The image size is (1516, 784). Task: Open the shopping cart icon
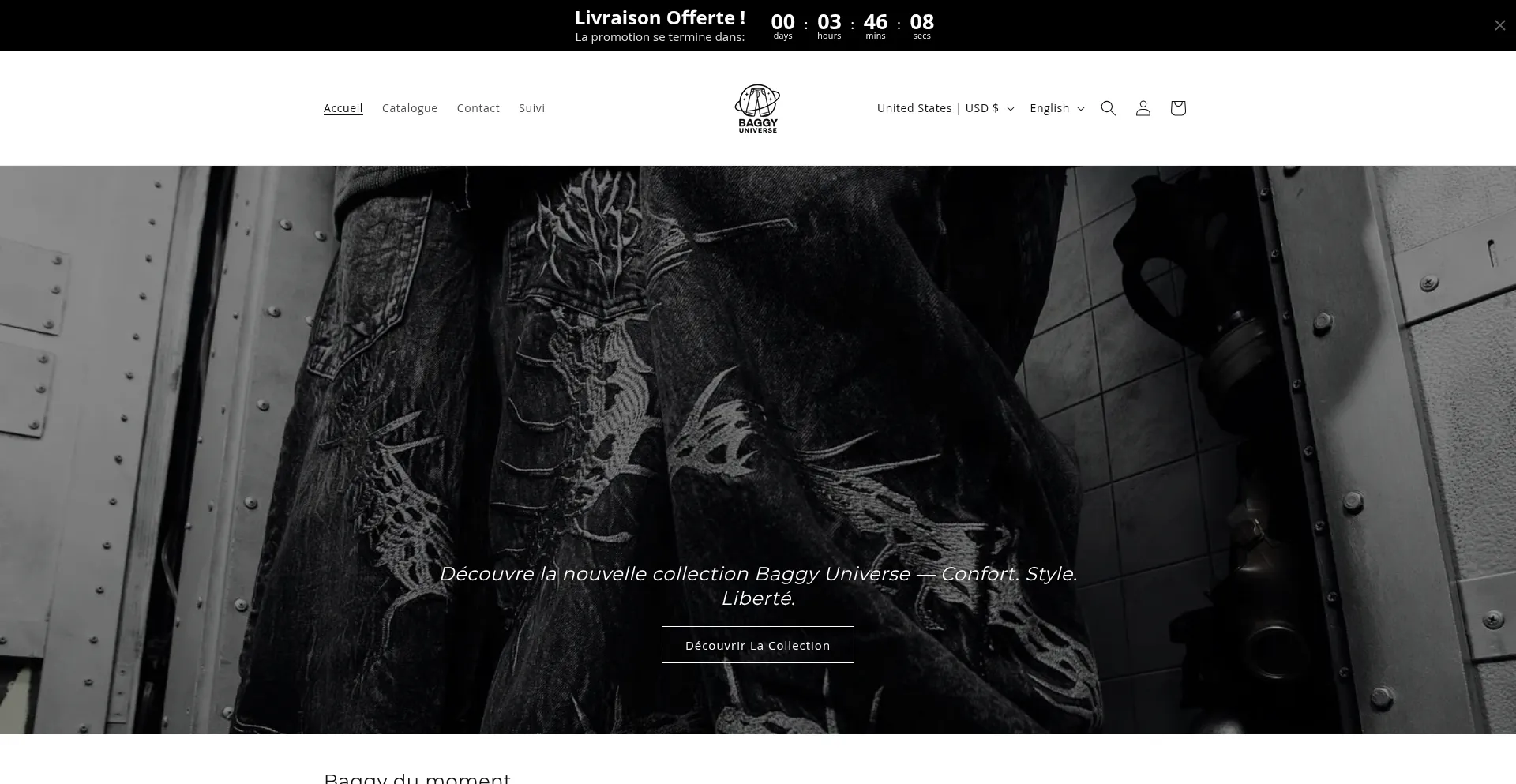1177,108
